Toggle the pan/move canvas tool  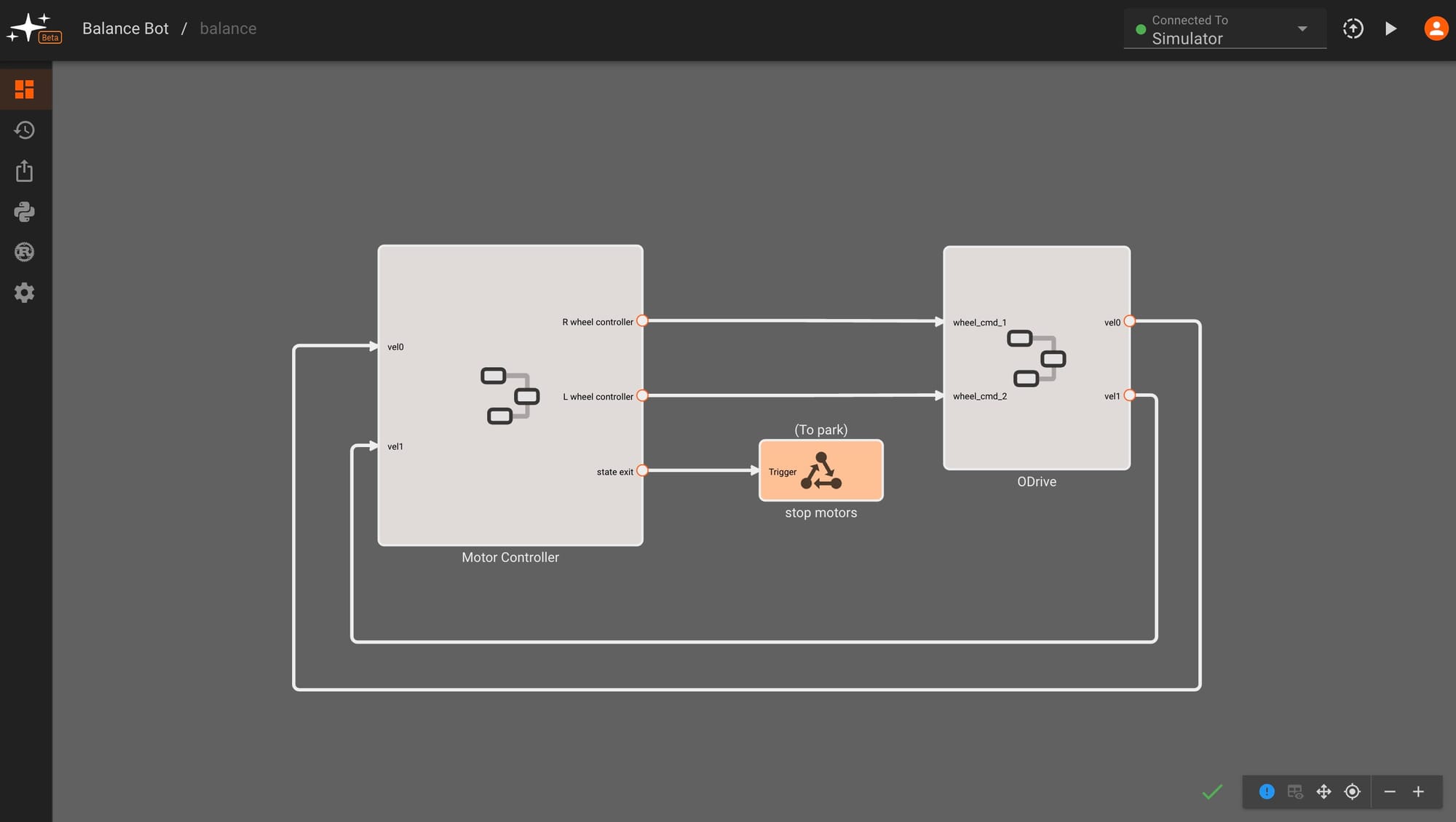pos(1324,791)
